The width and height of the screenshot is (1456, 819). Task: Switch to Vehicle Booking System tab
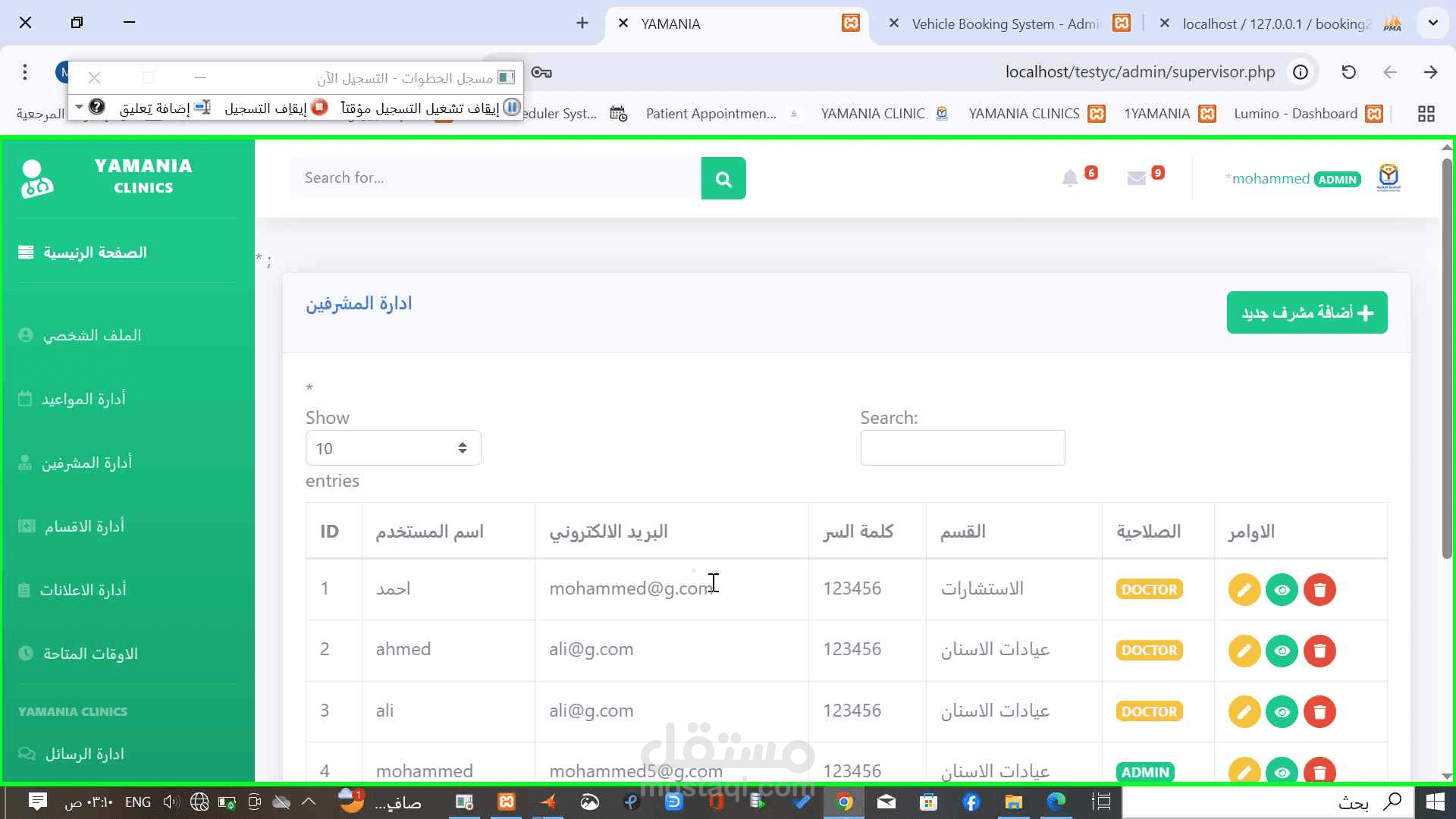click(1005, 24)
